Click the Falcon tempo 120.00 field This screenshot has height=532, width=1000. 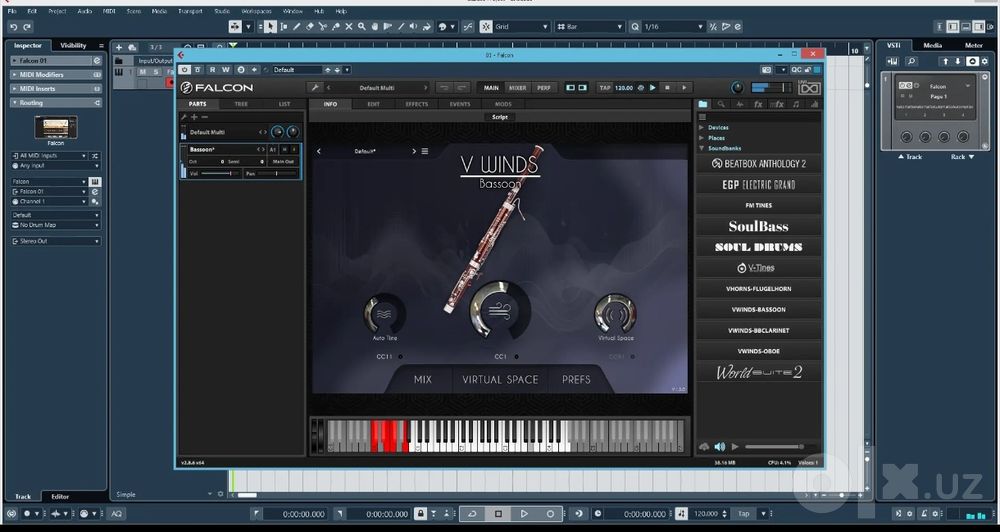point(624,87)
